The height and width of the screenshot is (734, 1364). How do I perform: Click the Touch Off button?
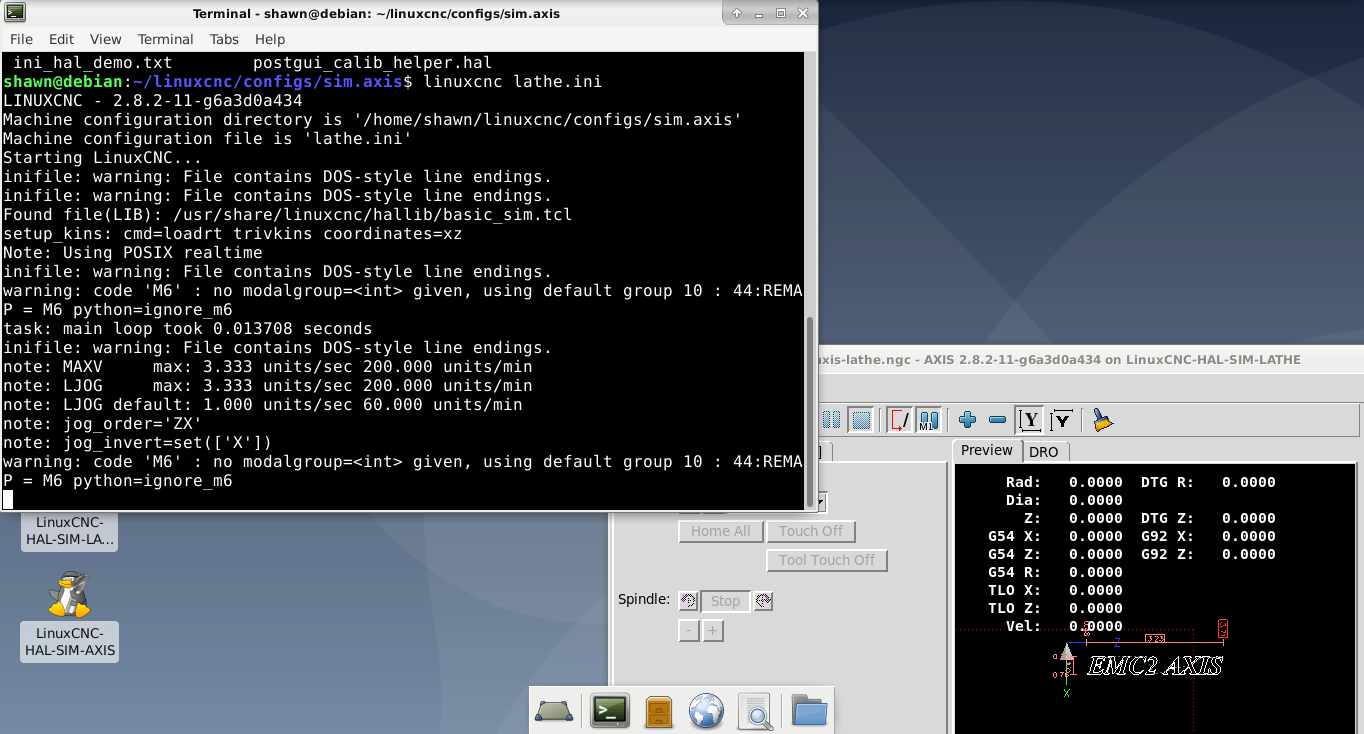tap(811, 531)
